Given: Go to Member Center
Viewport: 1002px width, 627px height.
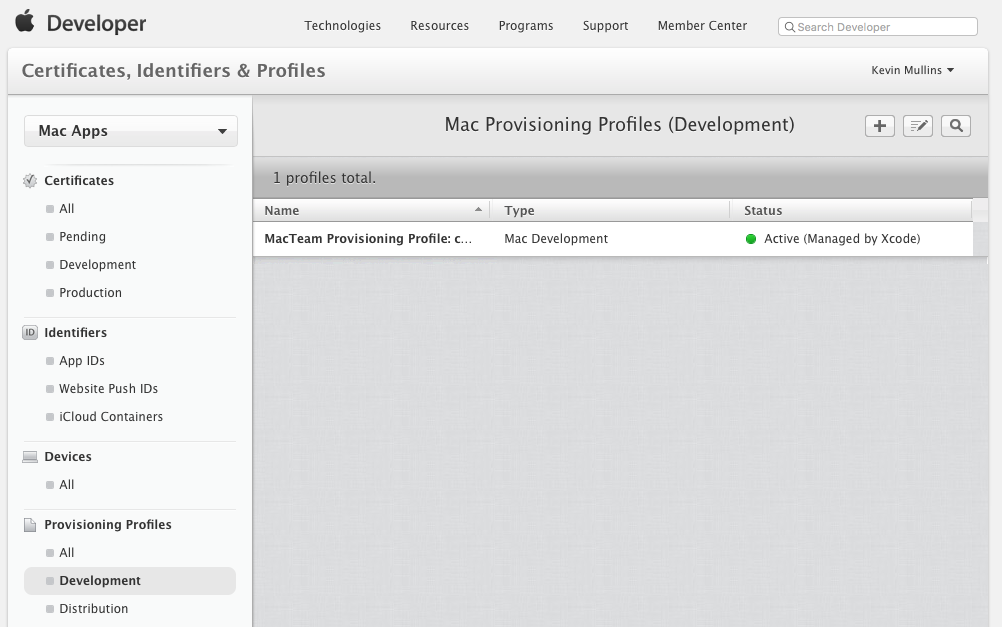Looking at the screenshot, I should [702, 26].
